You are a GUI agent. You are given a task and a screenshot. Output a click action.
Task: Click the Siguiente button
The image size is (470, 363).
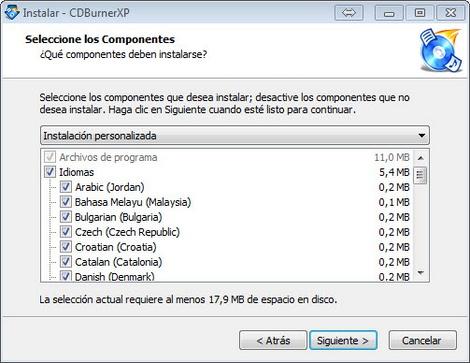(x=343, y=340)
